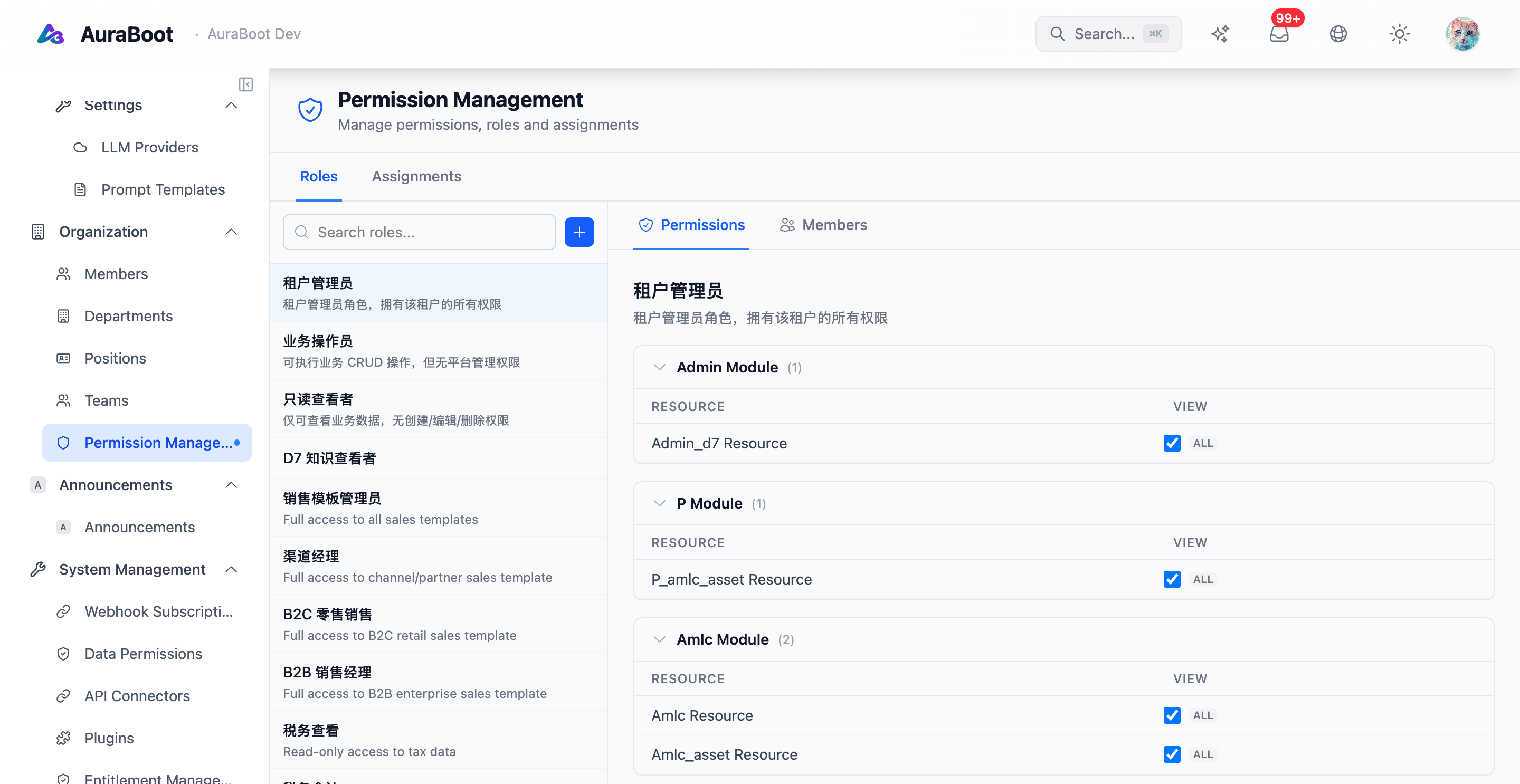This screenshot has width=1520, height=784.
Task: Open the language globe icon
Action: coord(1338,34)
